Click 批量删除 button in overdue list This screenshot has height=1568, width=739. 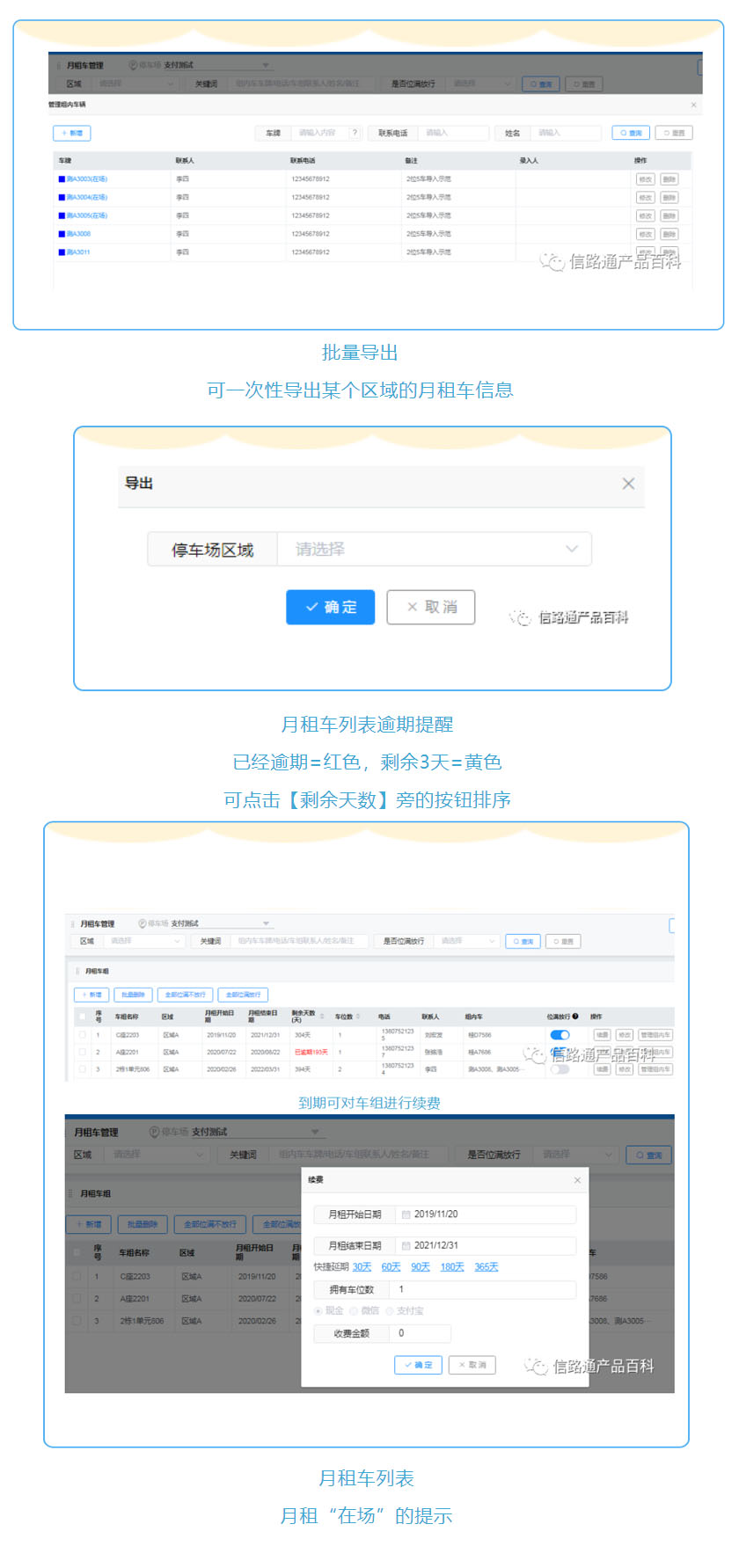click(x=133, y=995)
